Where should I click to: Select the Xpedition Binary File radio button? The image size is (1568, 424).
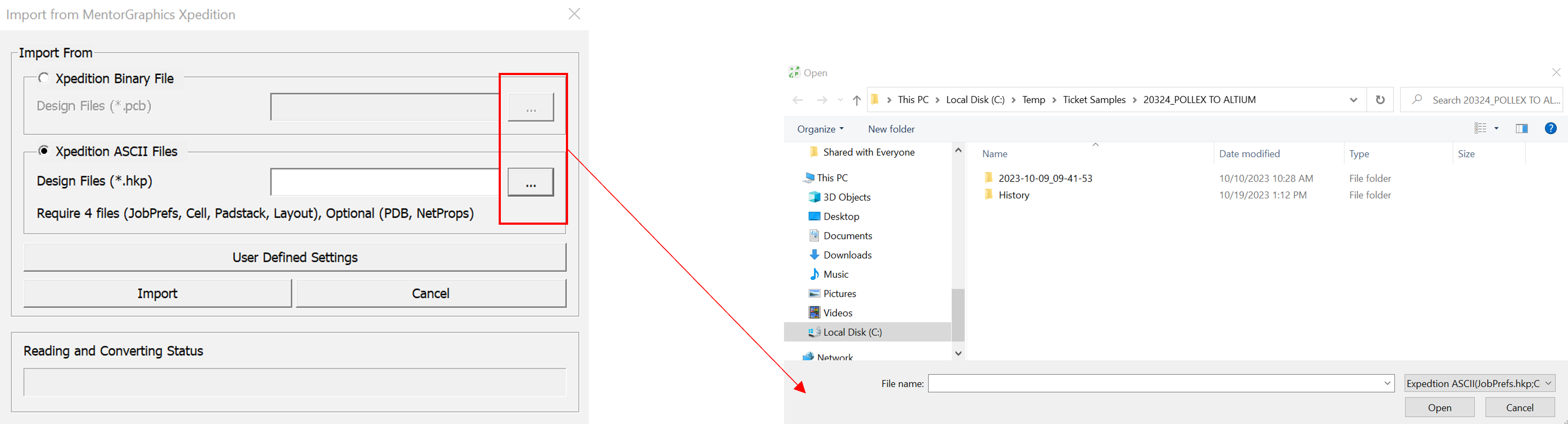(44, 78)
